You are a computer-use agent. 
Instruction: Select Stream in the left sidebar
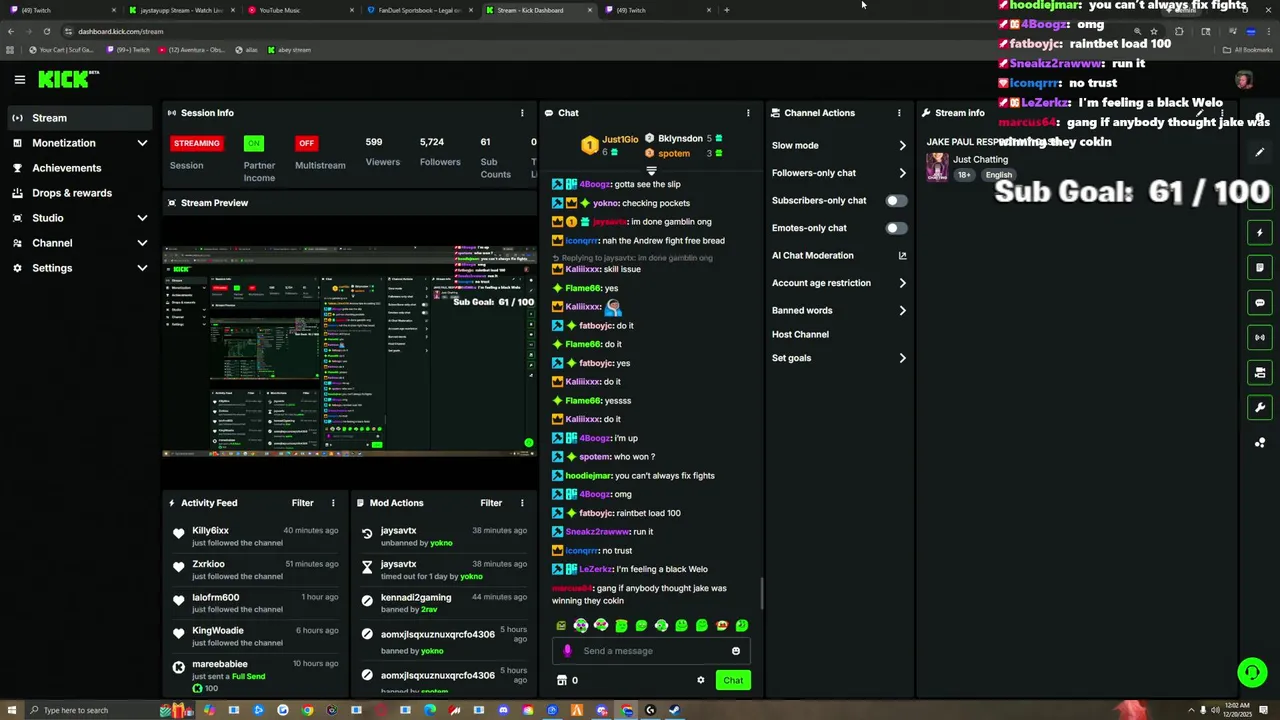tap(80, 118)
